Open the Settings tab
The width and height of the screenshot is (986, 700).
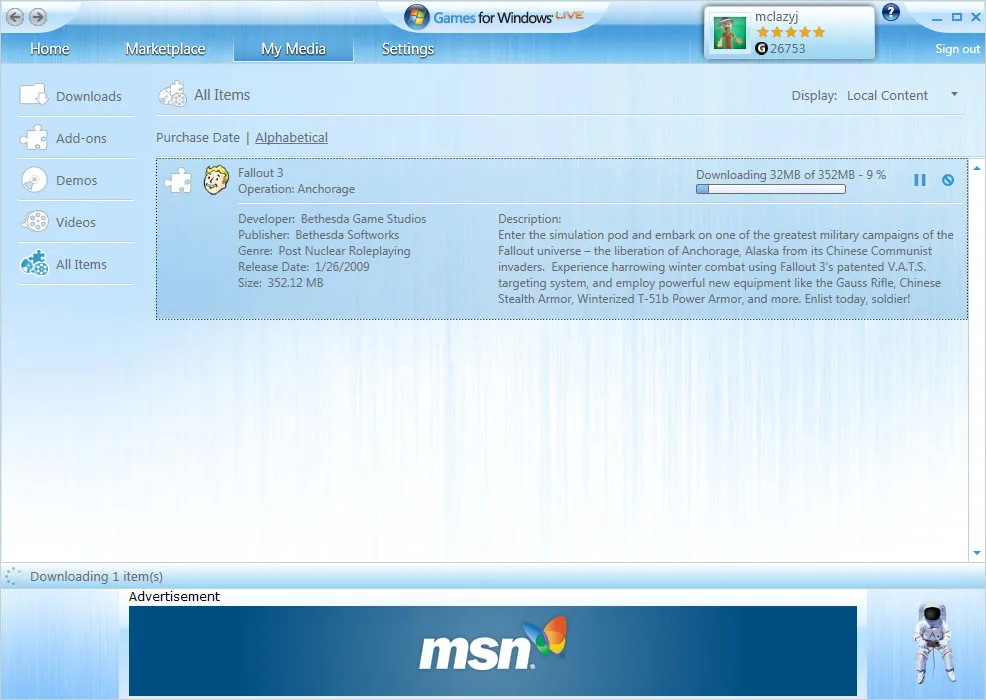click(x=407, y=49)
